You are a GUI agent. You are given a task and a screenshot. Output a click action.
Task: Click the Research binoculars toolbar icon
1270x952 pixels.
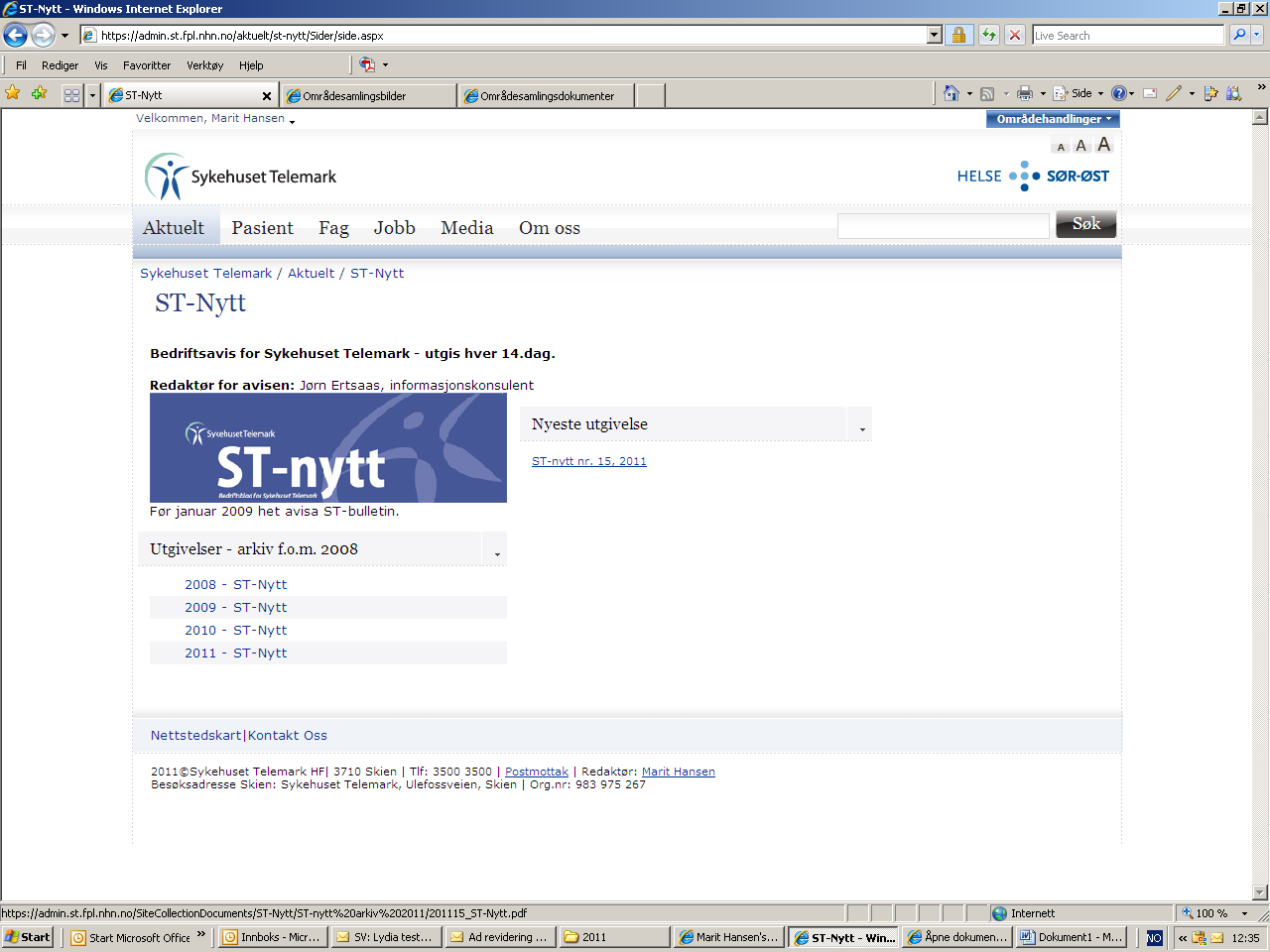pyautogui.click(x=1233, y=93)
